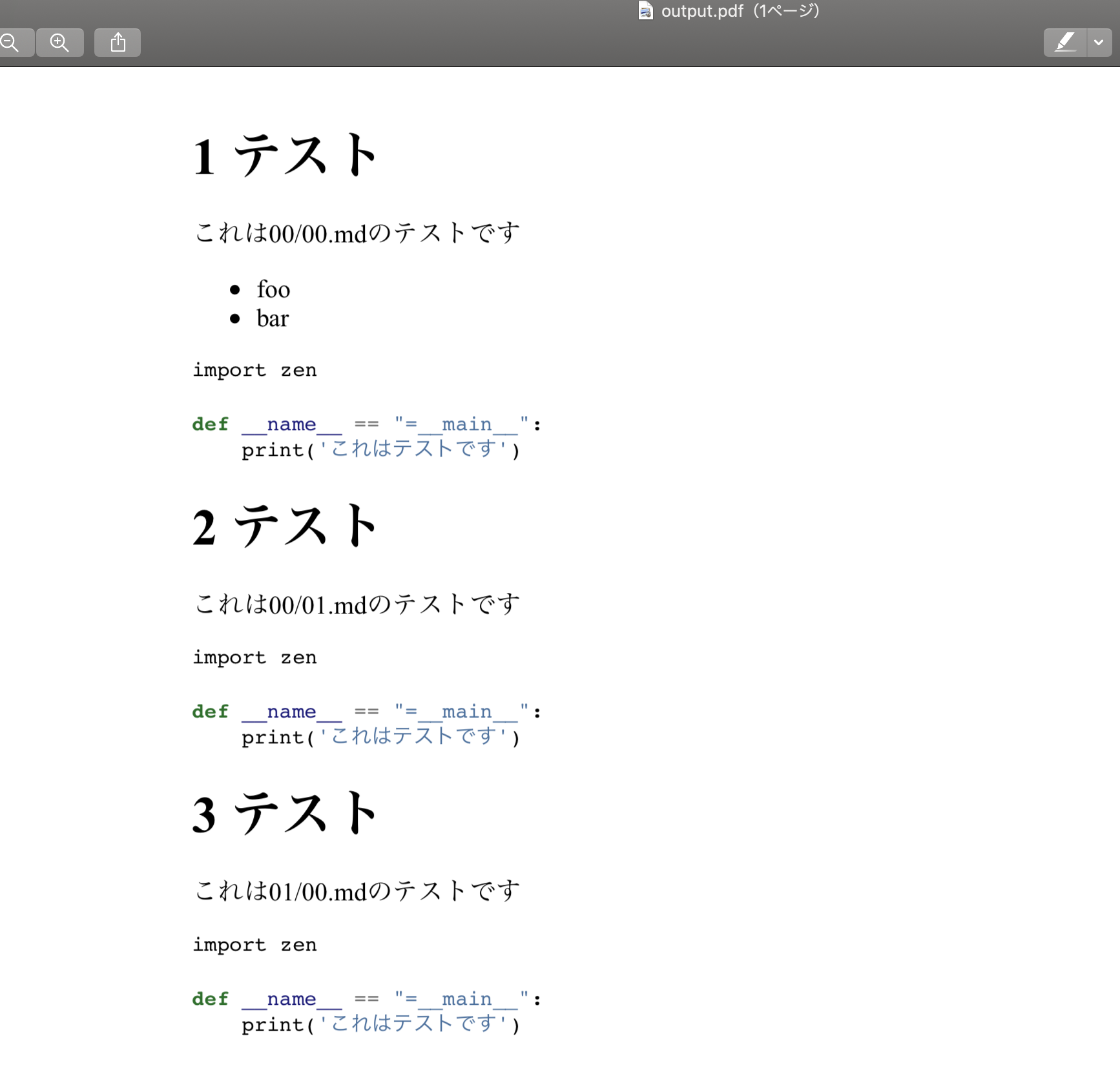Click the "def __name__" line in section 2
This screenshot has height=1072, width=1120.
tap(367, 712)
